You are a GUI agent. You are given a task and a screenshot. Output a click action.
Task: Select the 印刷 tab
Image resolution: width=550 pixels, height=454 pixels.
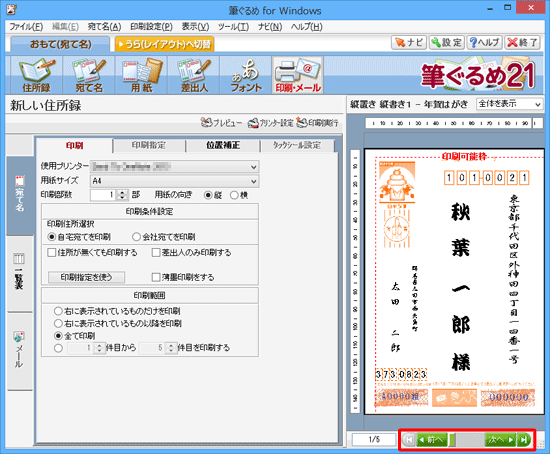pos(75,145)
